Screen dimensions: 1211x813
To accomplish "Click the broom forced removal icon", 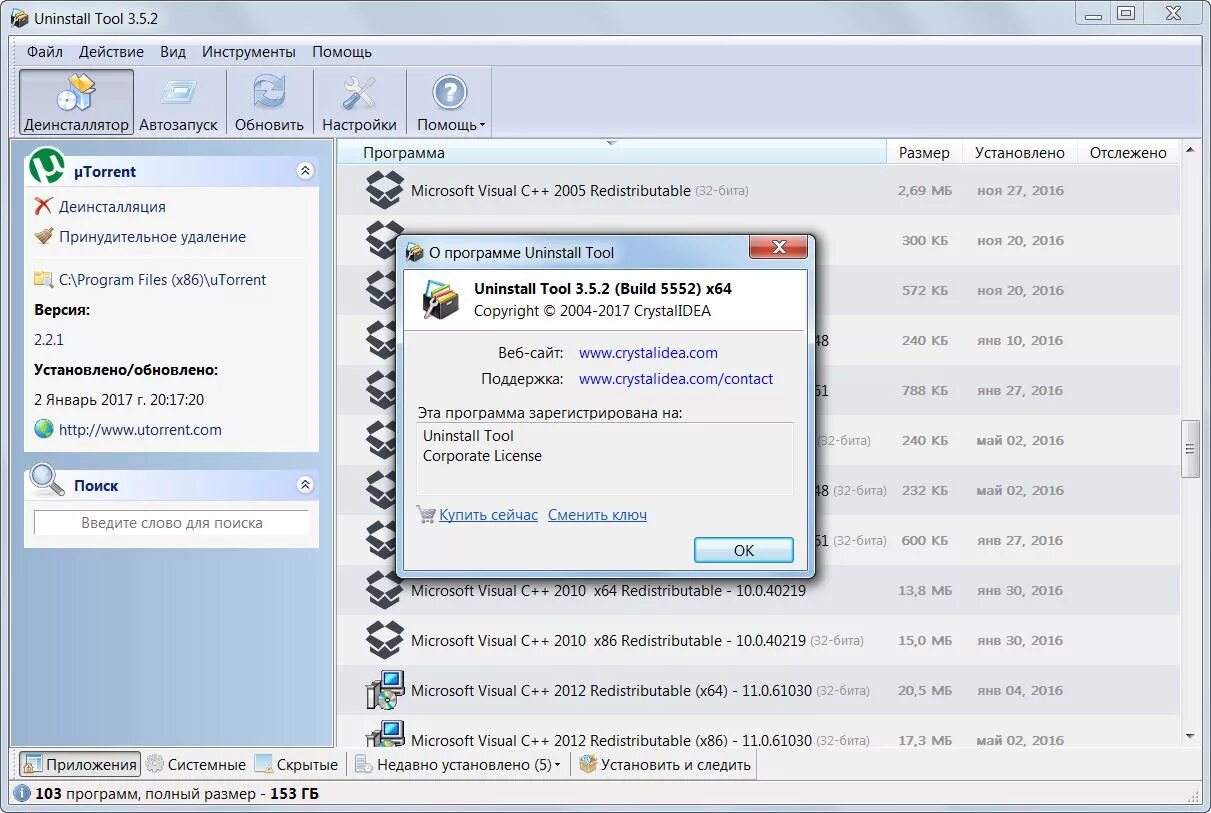I will (43, 236).
